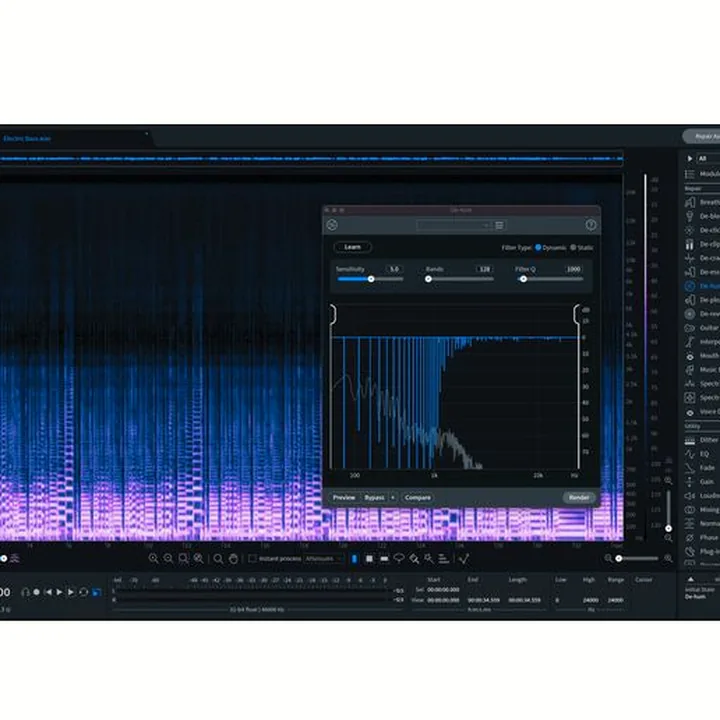Image resolution: width=720 pixels, height=720 pixels.
Task: Select the time-frequency selection tool
Action: point(369,558)
